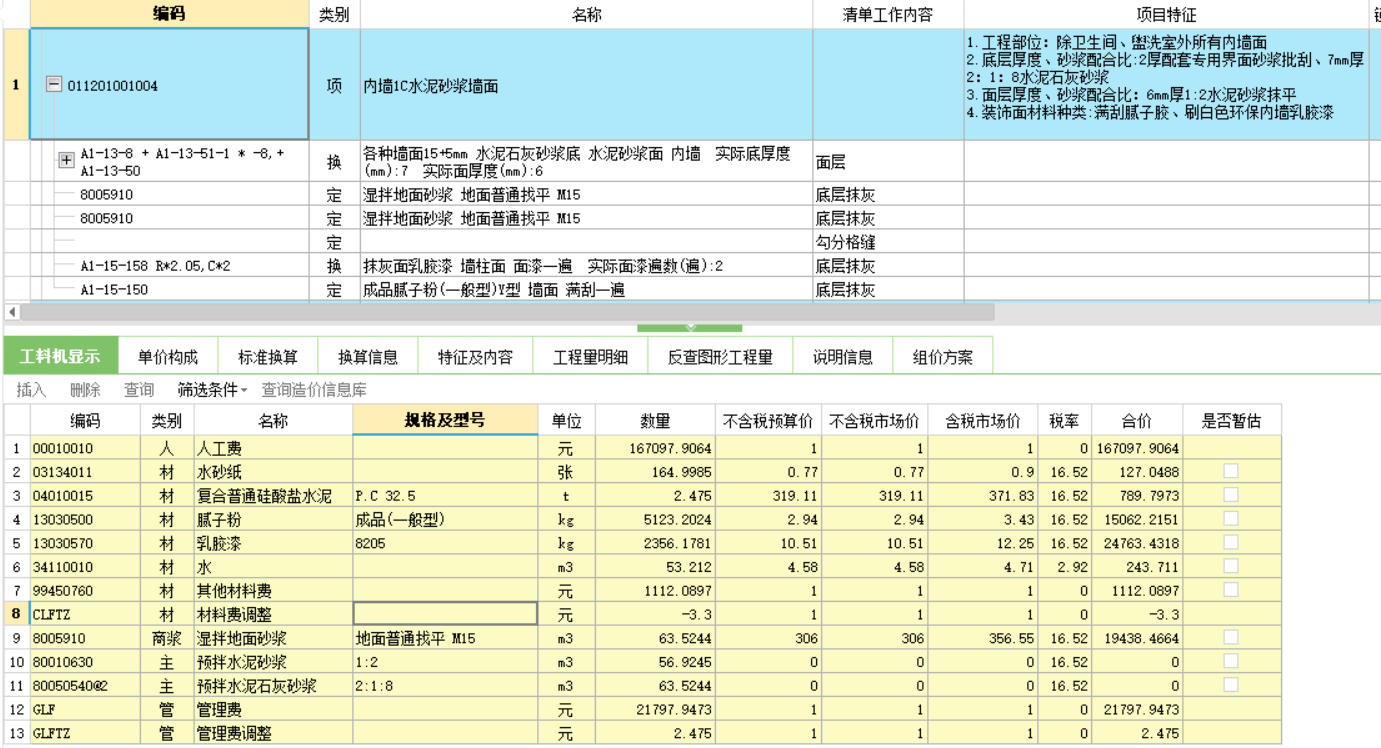Click the 查询造价信息库 button

click(x=314, y=389)
